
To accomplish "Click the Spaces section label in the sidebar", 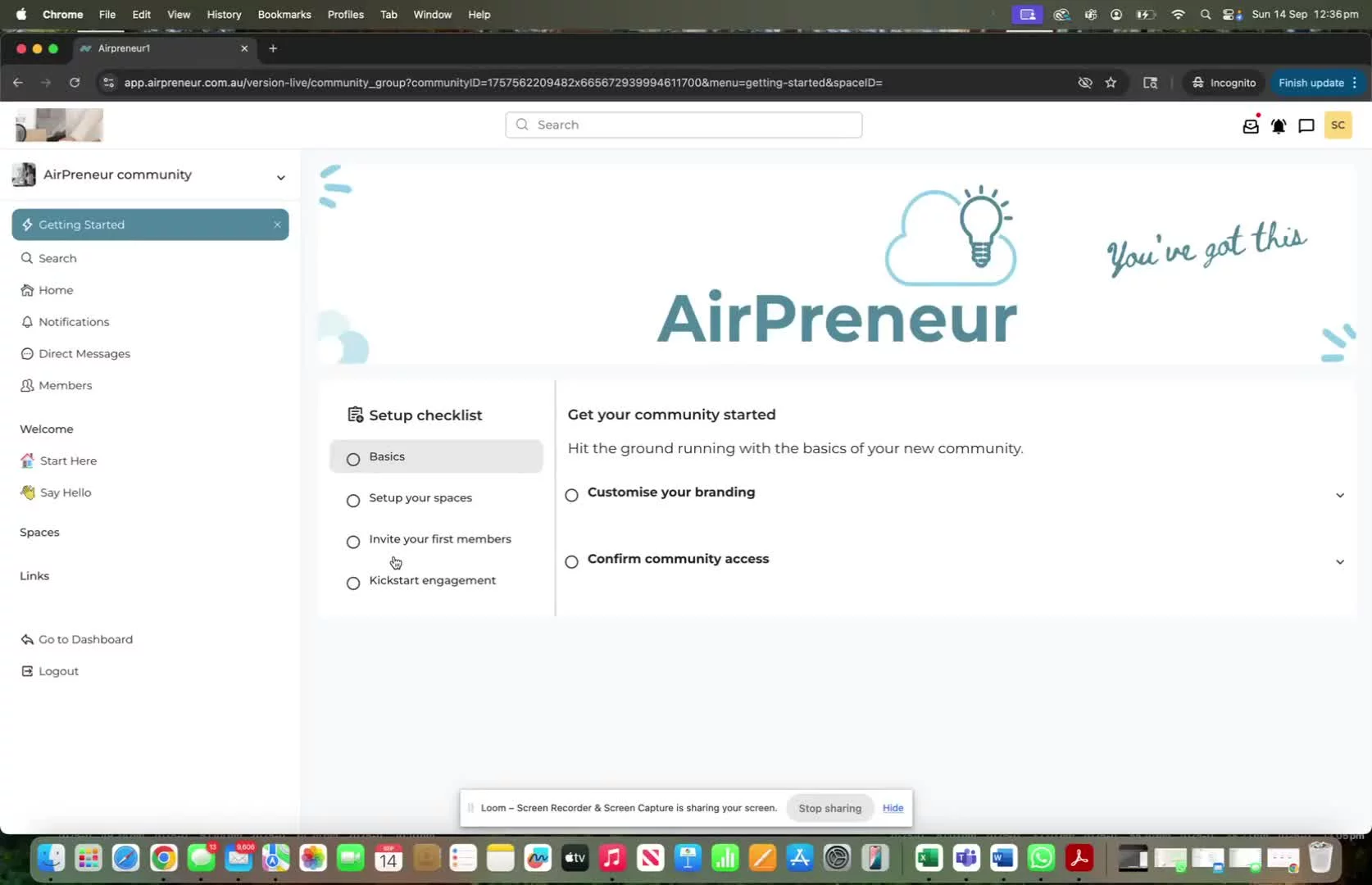I will coord(39,533).
